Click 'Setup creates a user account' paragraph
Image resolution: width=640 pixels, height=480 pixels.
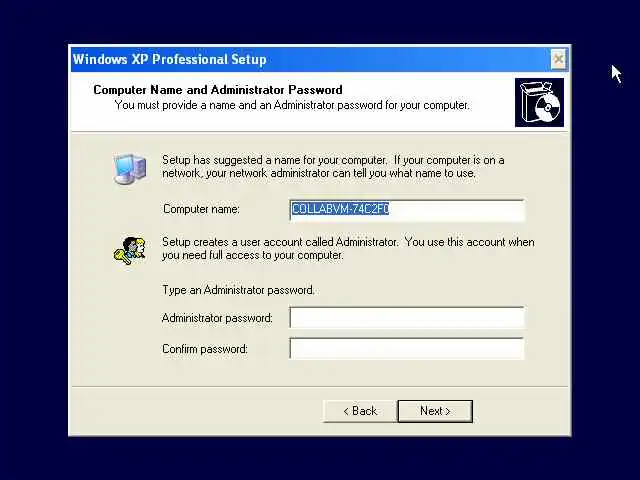pos(348,249)
